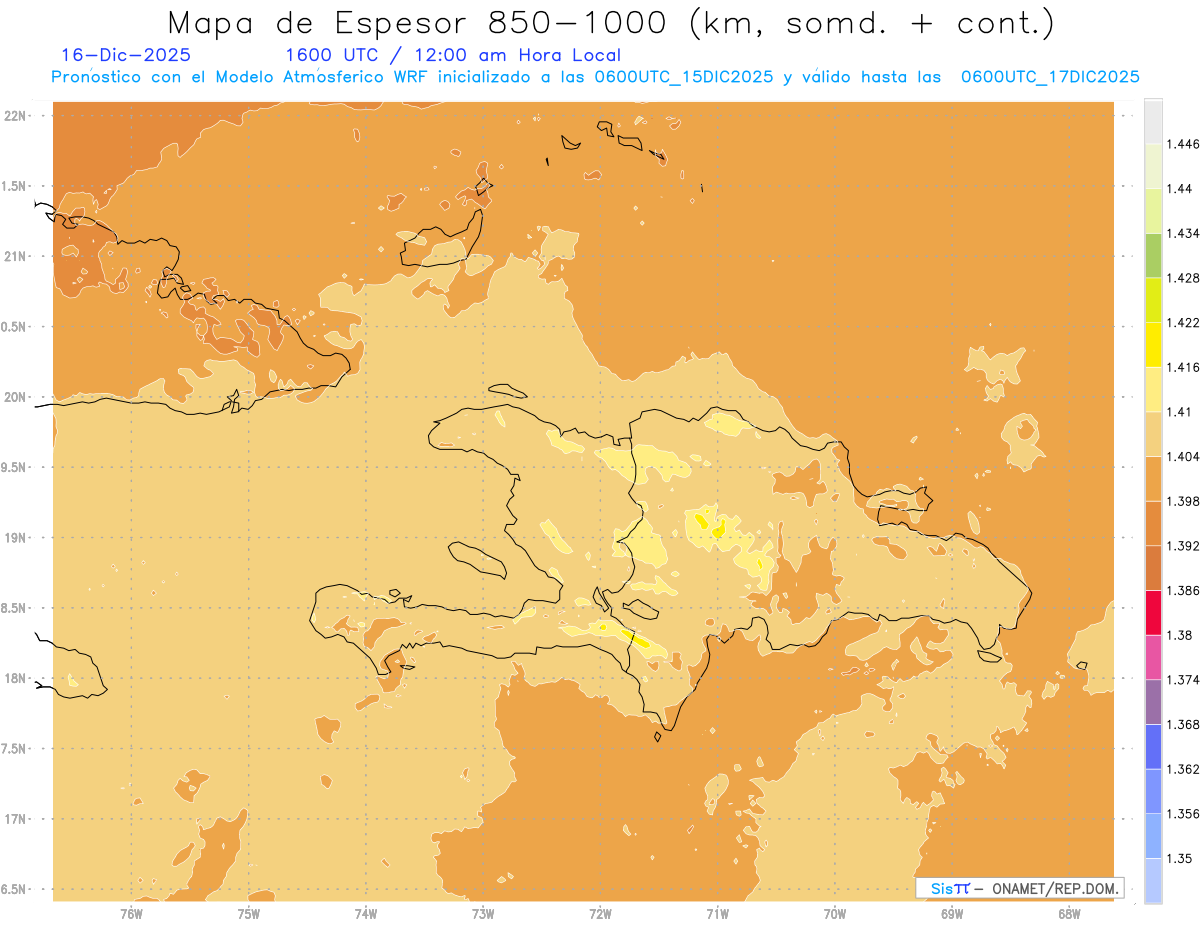Pick the pale yellow swatch between 1.41 and 1.416
Viewport: 1200px width, 927px height.
(1153, 389)
